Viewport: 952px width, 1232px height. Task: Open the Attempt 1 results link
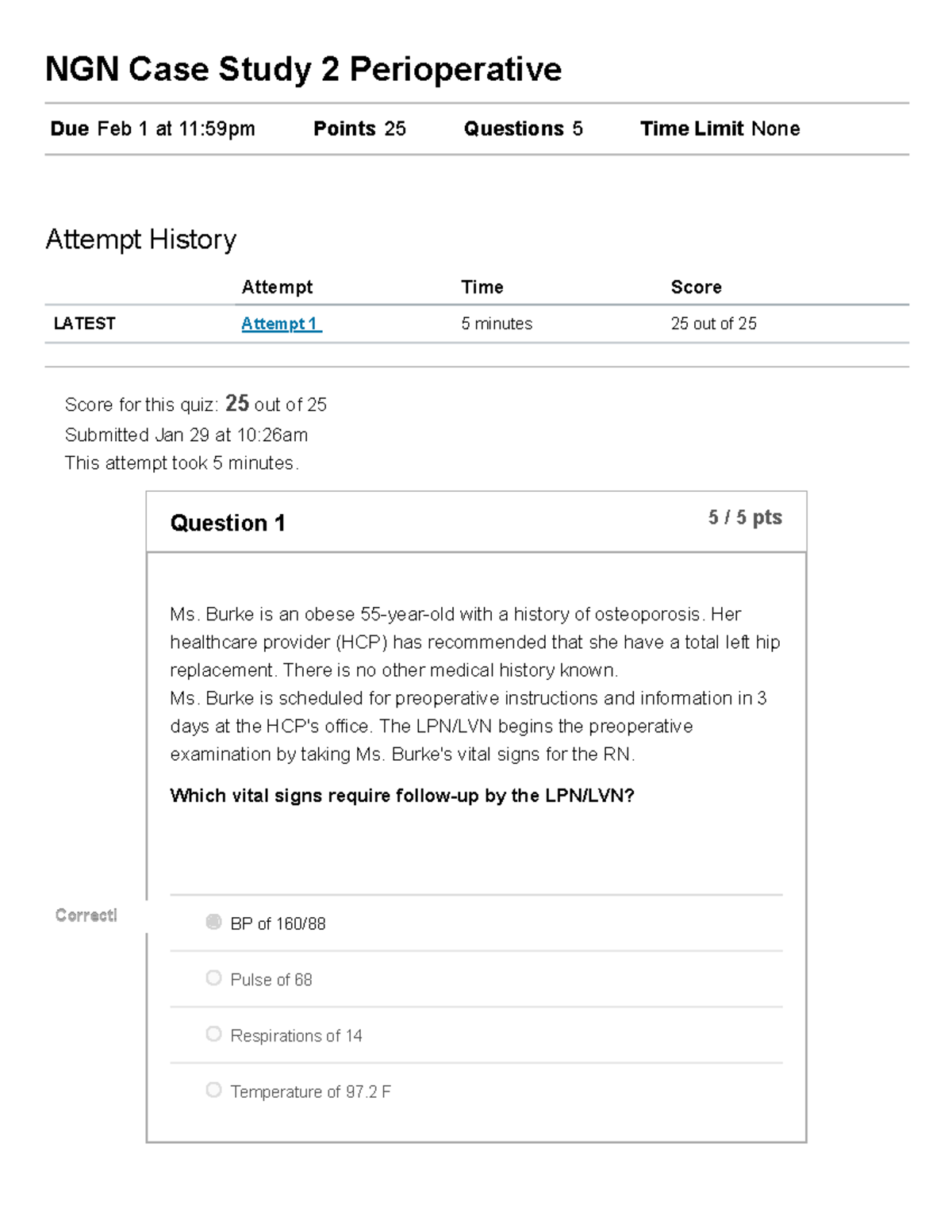pos(280,323)
